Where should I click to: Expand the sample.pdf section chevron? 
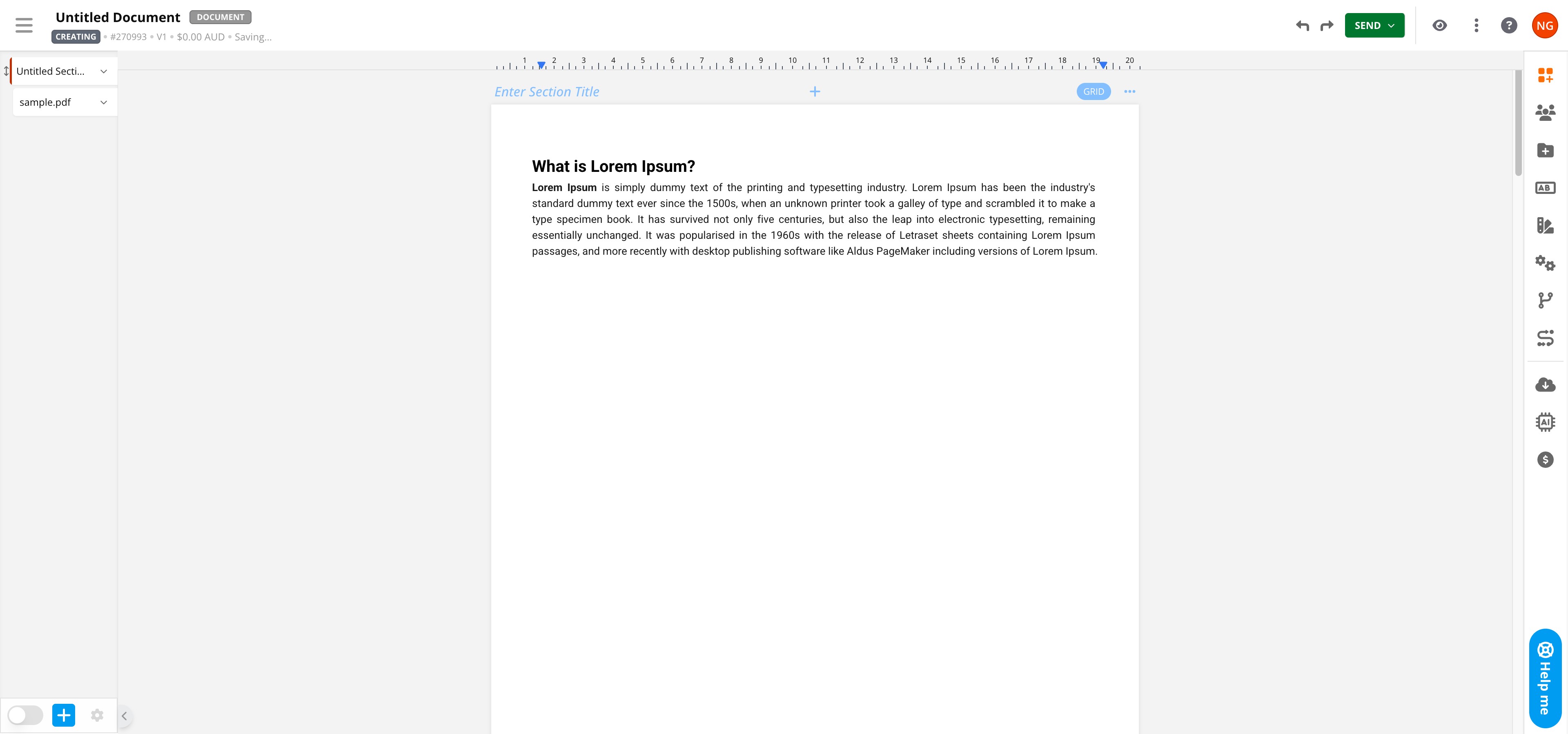pyautogui.click(x=103, y=102)
